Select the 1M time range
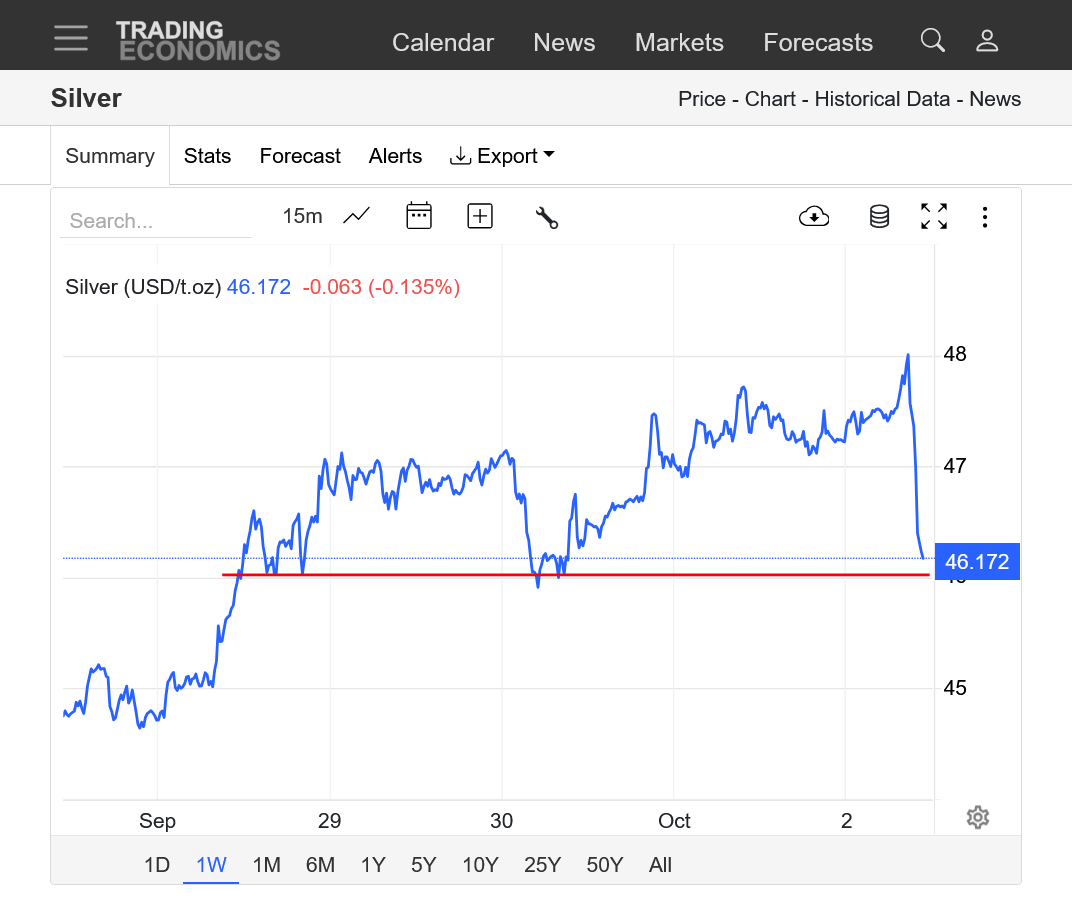 pos(266,865)
